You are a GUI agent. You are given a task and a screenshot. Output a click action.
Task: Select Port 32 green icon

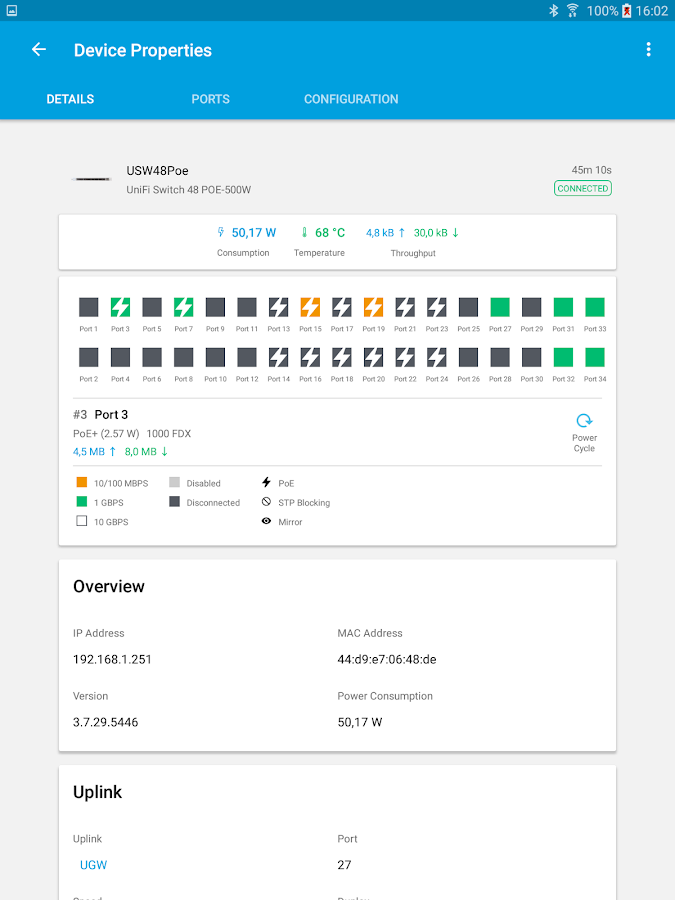click(x=563, y=357)
